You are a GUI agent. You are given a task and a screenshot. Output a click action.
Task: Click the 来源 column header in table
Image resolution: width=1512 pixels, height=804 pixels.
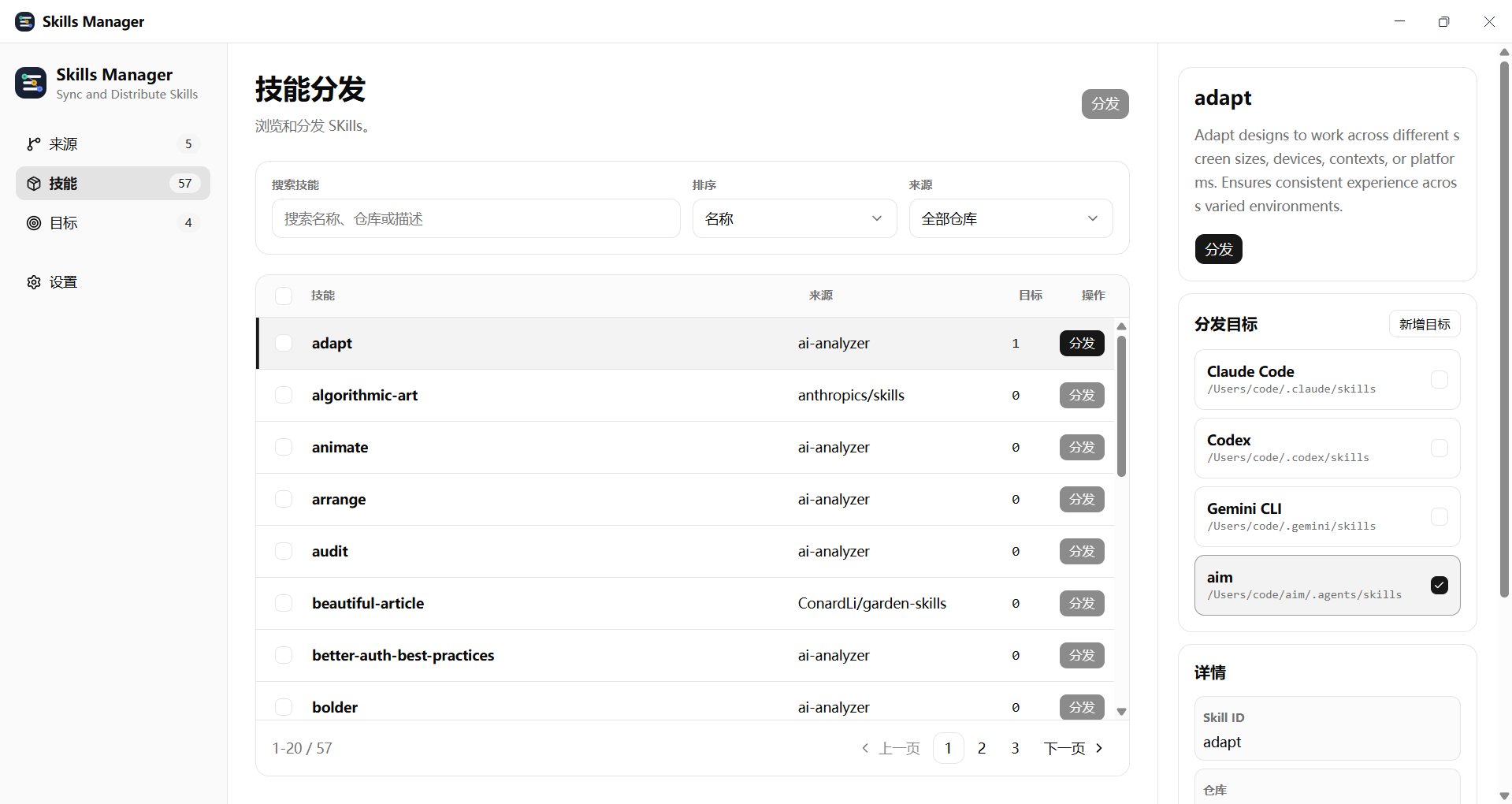821,296
